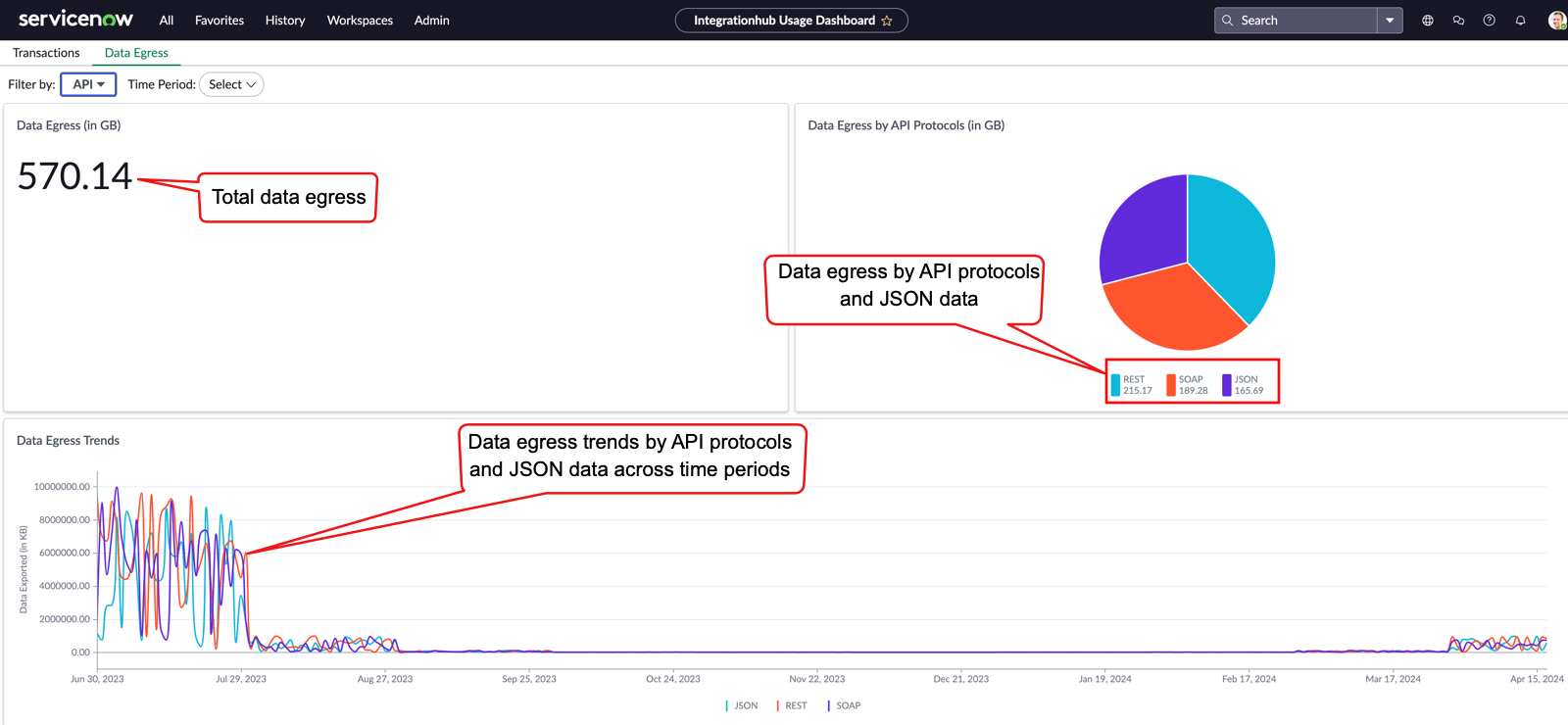Screen dimensions: 1568x725
Task: Open the All menu
Action: tap(167, 21)
